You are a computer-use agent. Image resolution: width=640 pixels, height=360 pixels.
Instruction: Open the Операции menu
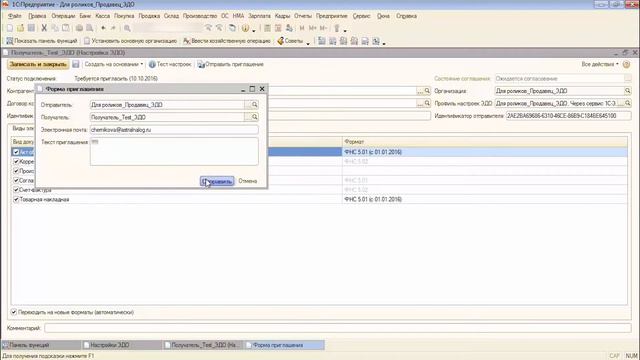[x=63, y=16]
